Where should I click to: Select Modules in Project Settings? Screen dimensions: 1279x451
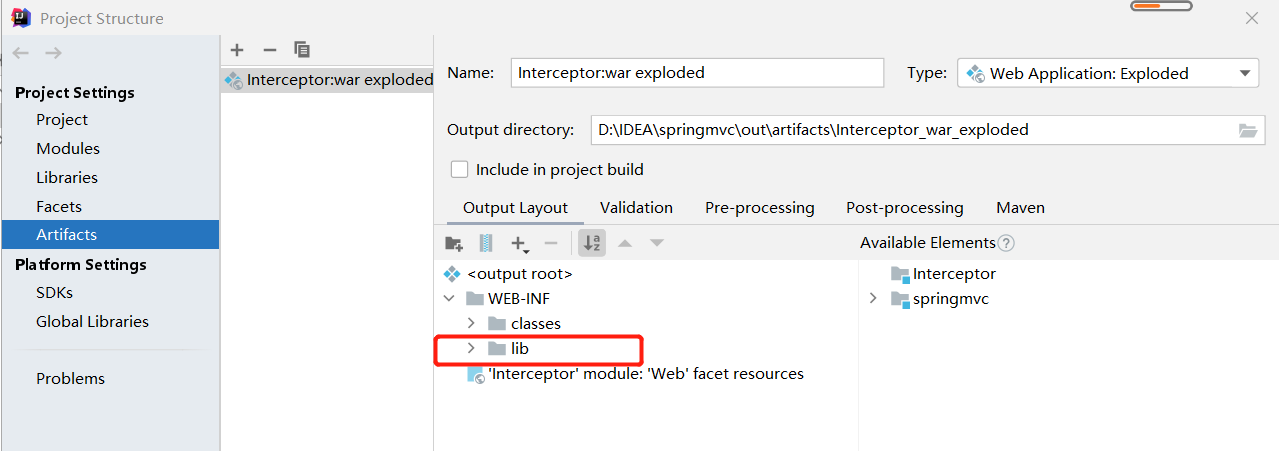point(68,149)
